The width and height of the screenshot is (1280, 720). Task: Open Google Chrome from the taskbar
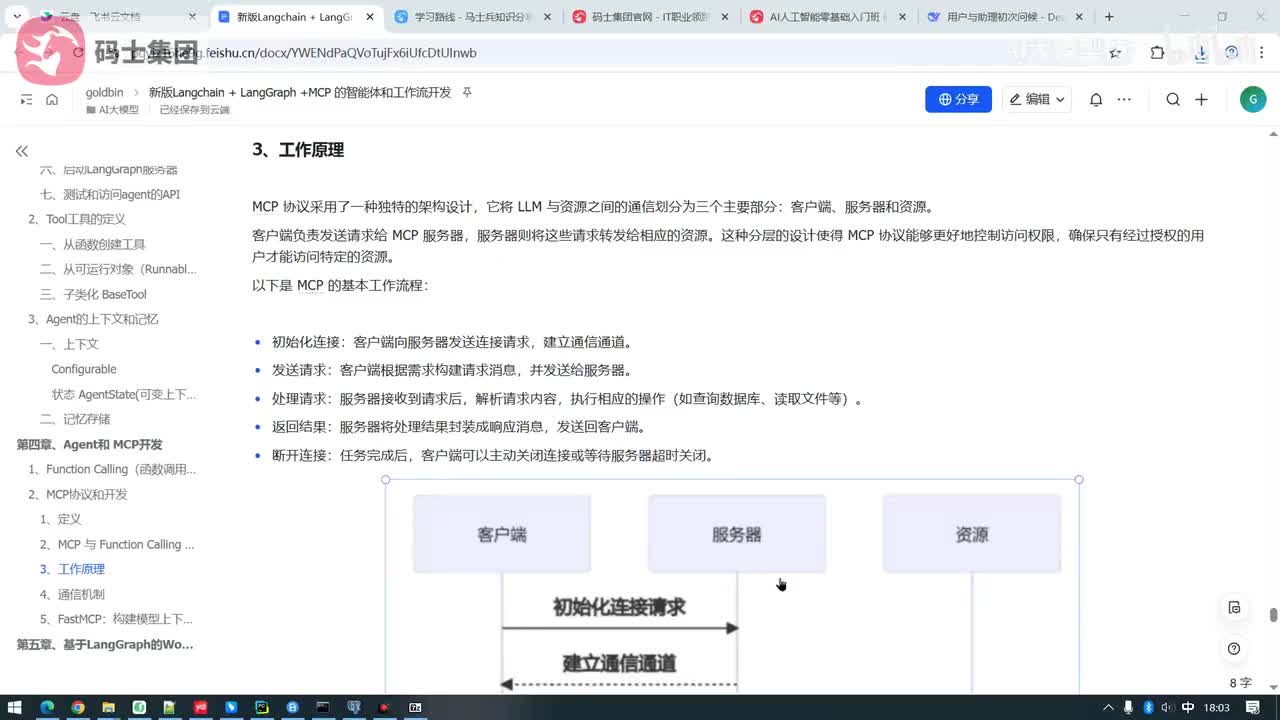pos(78,707)
